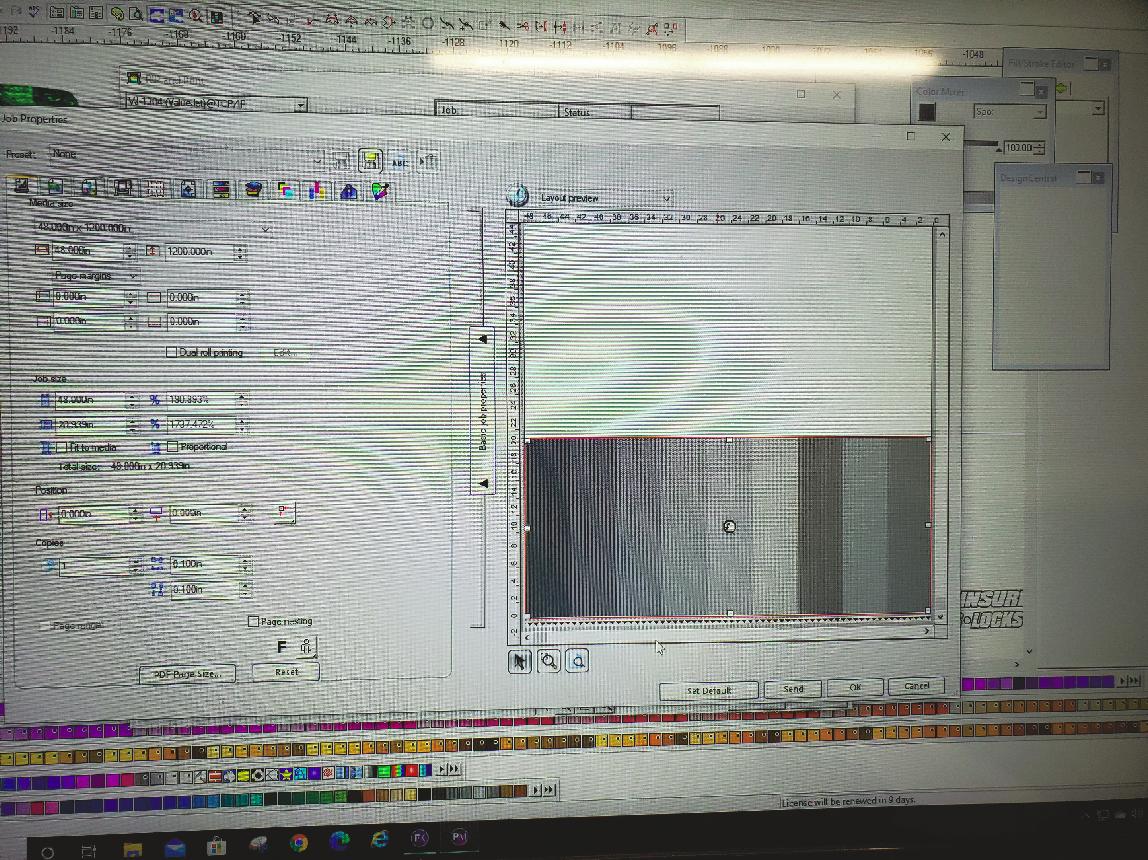Click the OK button
This screenshot has width=1148, height=860.
point(854,687)
